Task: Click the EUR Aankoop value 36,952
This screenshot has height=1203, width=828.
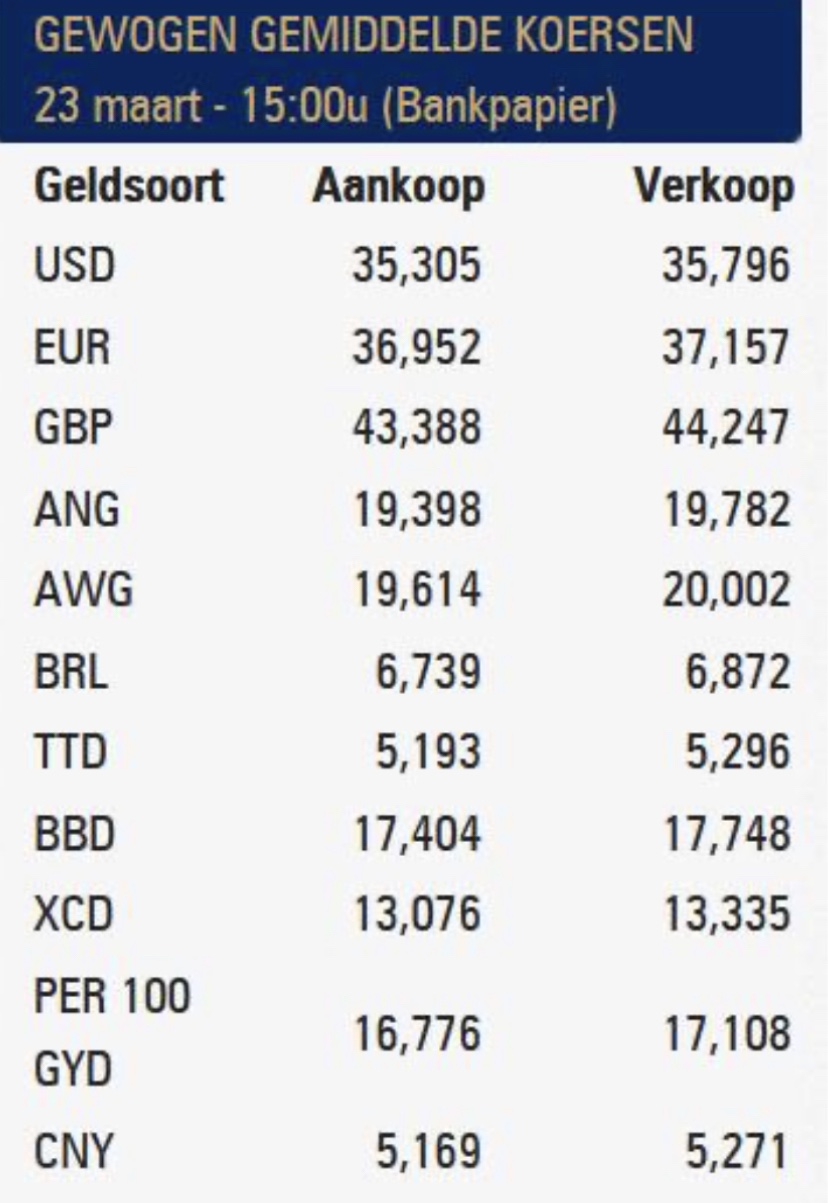Action: click(x=416, y=348)
